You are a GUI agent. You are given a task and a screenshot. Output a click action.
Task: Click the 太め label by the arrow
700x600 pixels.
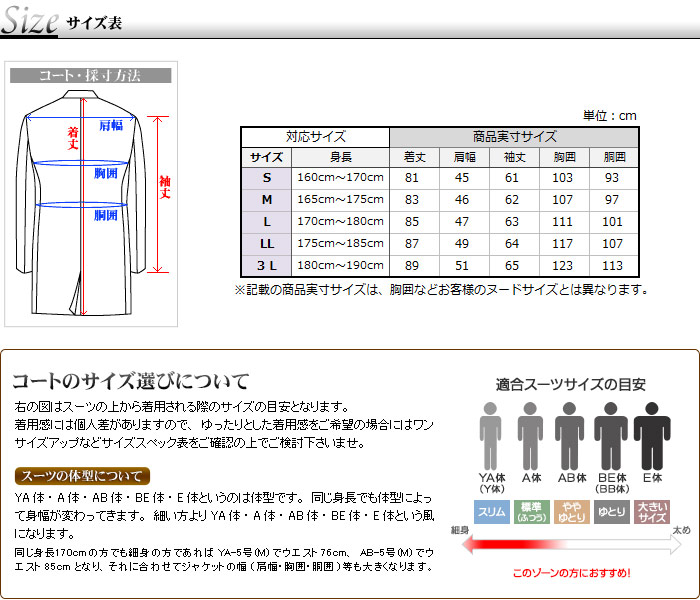(682, 530)
